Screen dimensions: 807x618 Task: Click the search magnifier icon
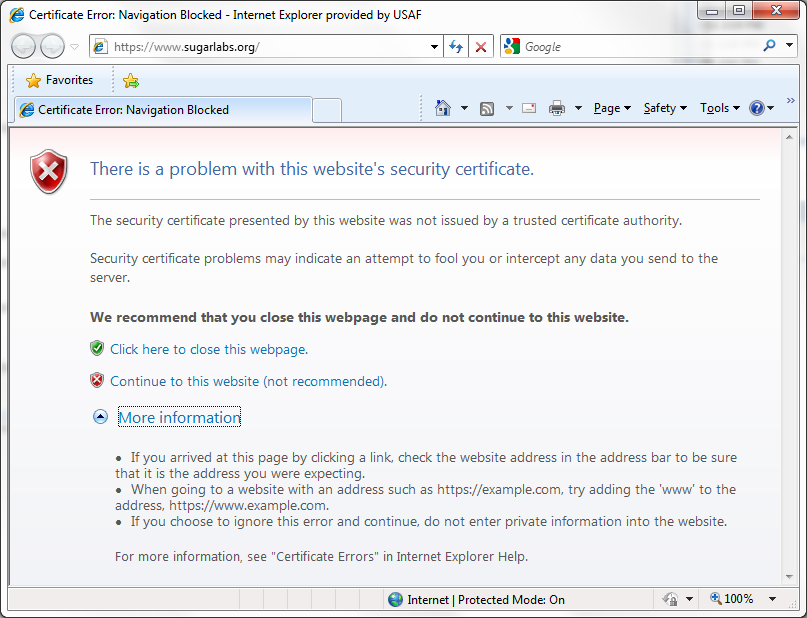pos(769,46)
